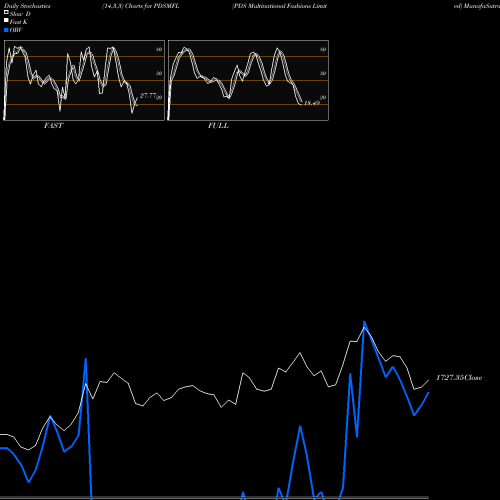Click the end of the white close price line
The width and height of the screenshot is (500, 500).
pos(429,380)
